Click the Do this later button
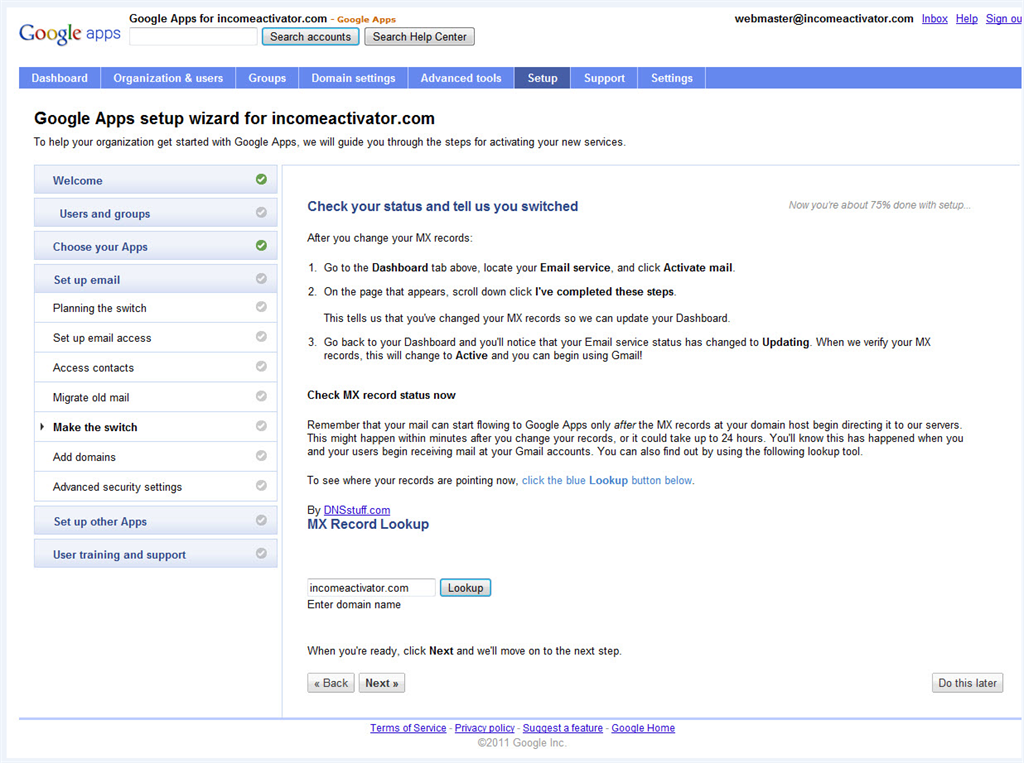1024x763 pixels. [967, 683]
